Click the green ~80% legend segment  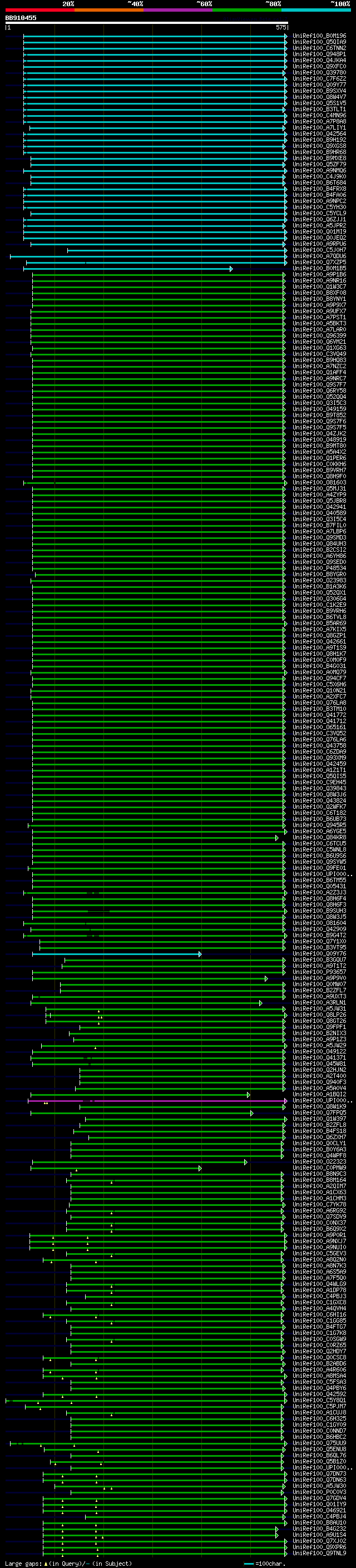246,10
